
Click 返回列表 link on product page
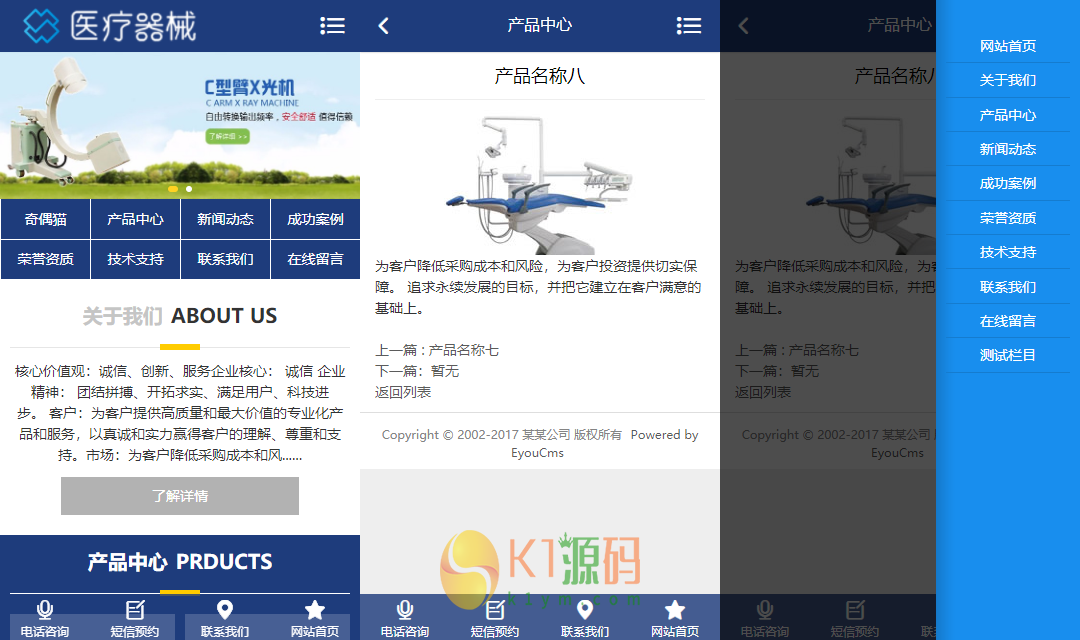tap(403, 393)
